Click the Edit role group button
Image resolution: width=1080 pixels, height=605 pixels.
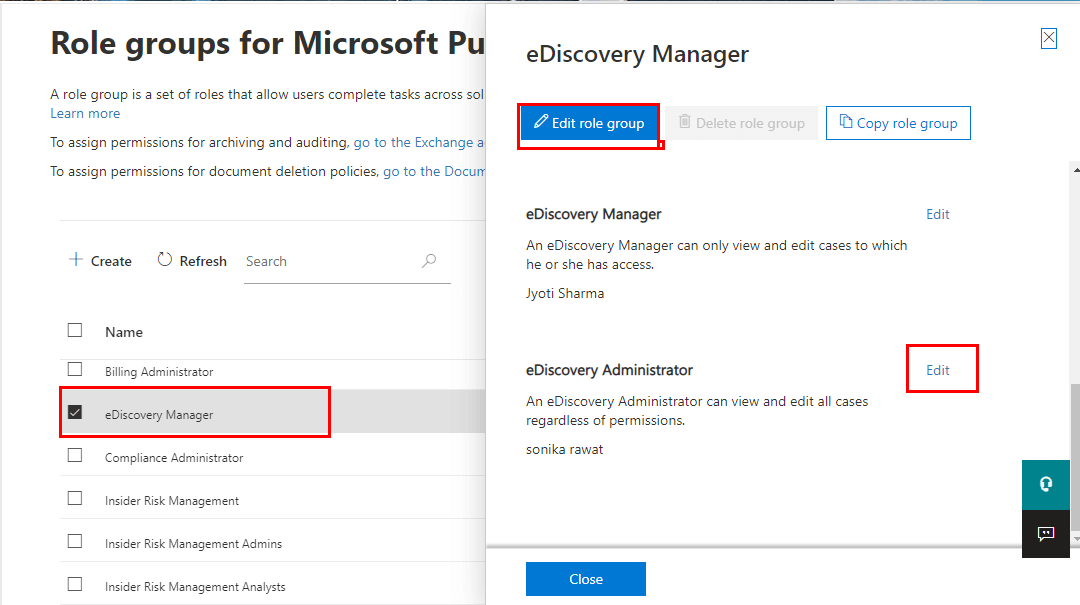[589, 123]
